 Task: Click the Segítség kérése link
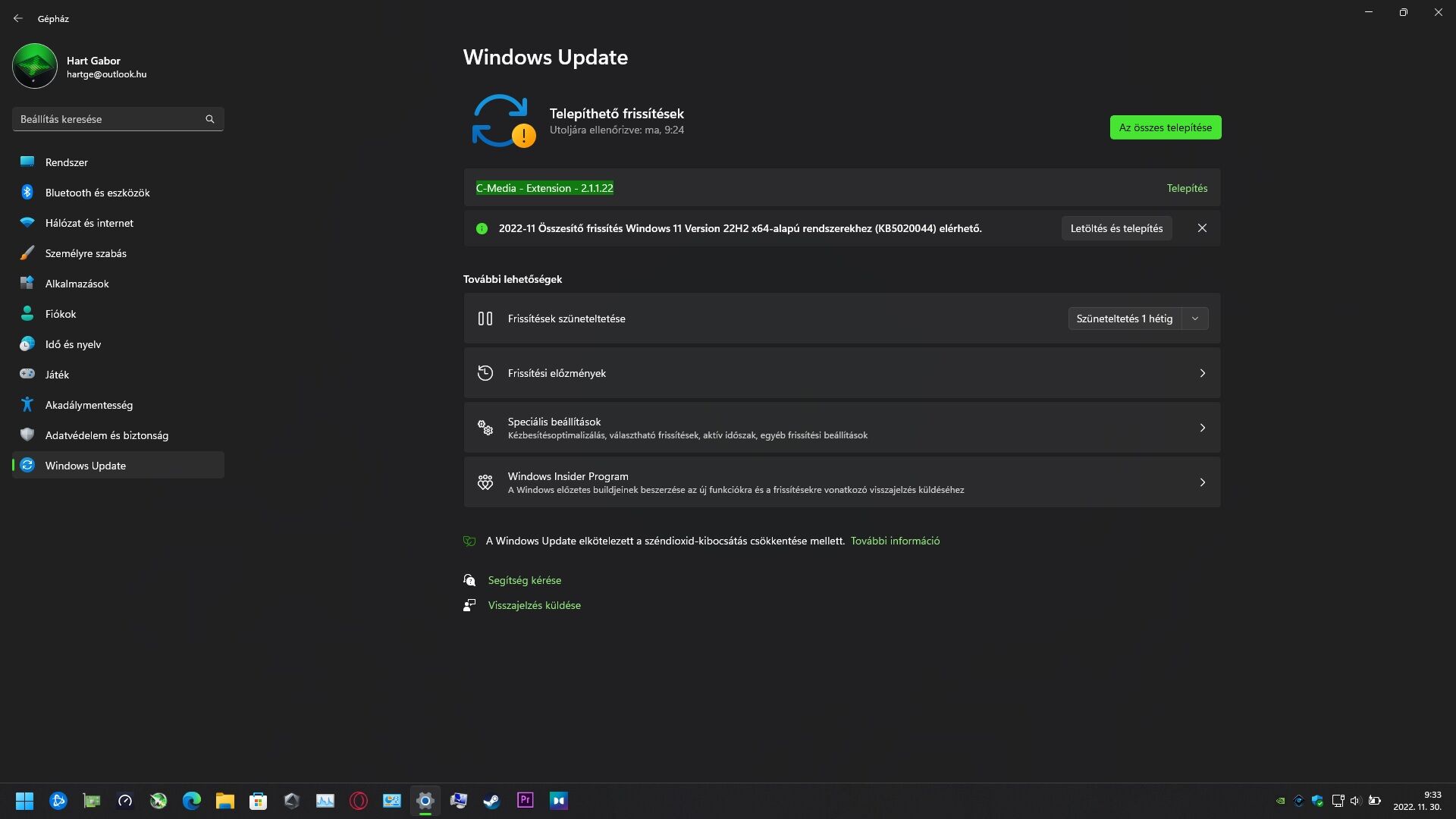(x=524, y=580)
